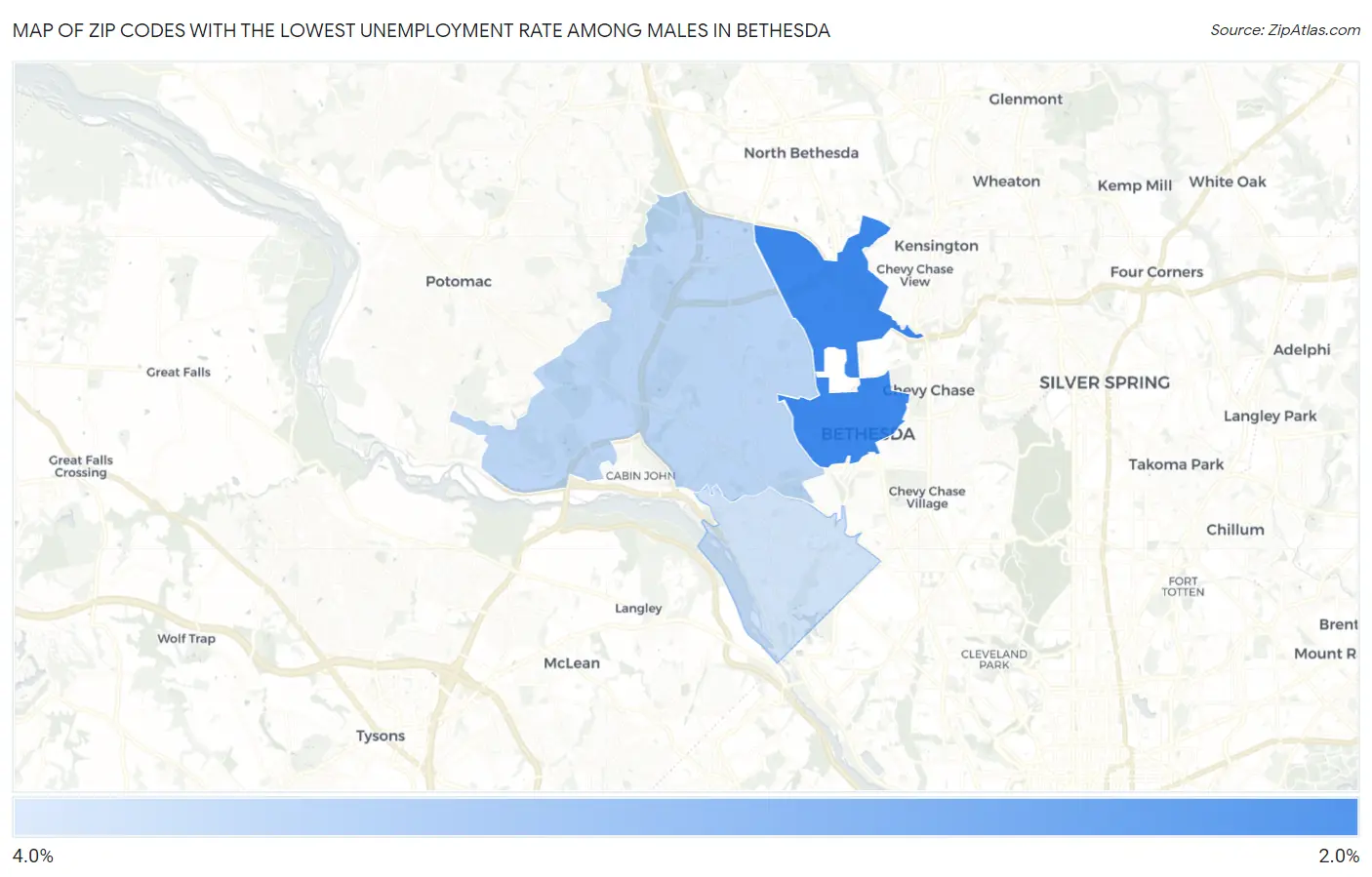Image resolution: width=1372 pixels, height=877 pixels.
Task: Click the 'Wheaton' map label
Action: (x=1006, y=180)
